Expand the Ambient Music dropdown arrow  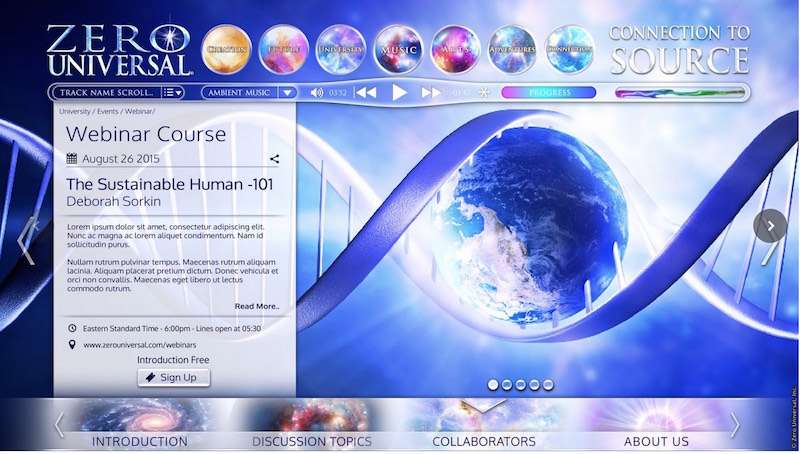tap(287, 92)
